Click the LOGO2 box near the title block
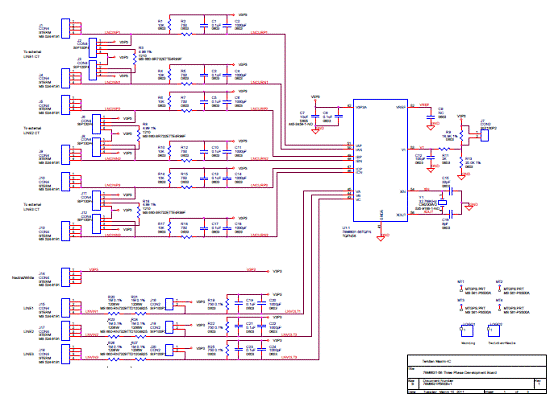 [x=494, y=331]
